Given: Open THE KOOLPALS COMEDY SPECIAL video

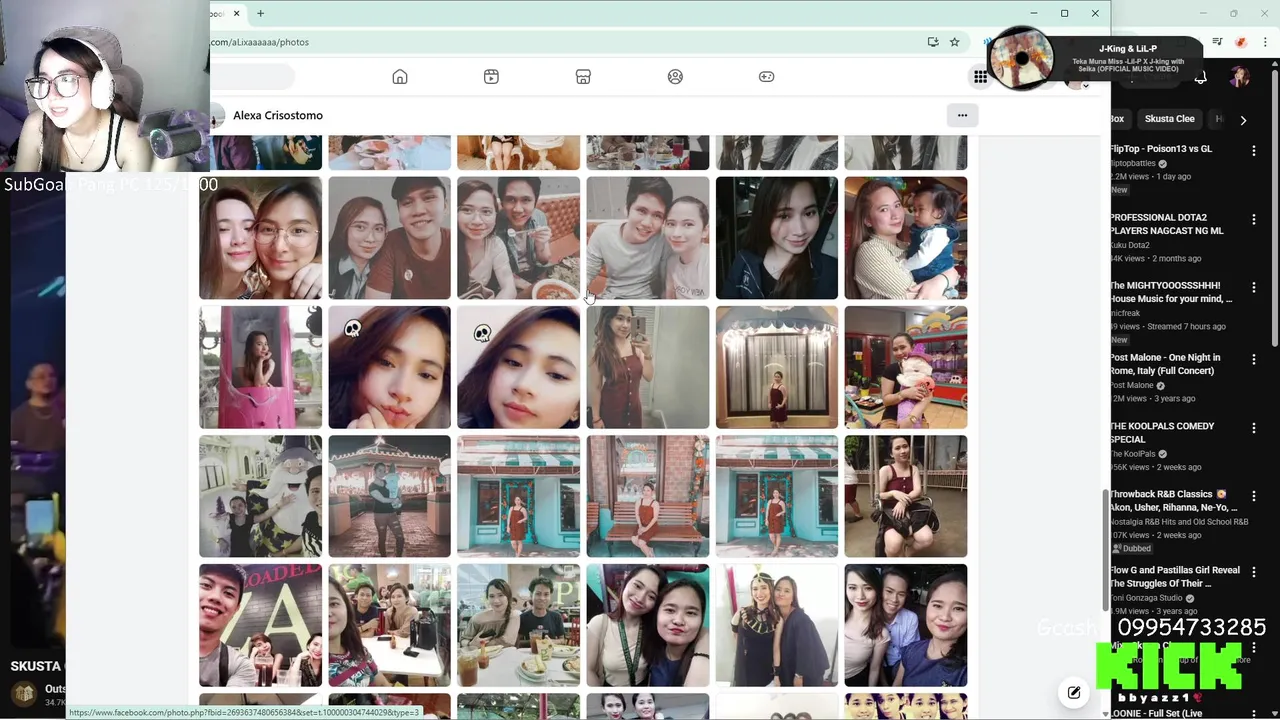Looking at the screenshot, I should click(x=1162, y=432).
